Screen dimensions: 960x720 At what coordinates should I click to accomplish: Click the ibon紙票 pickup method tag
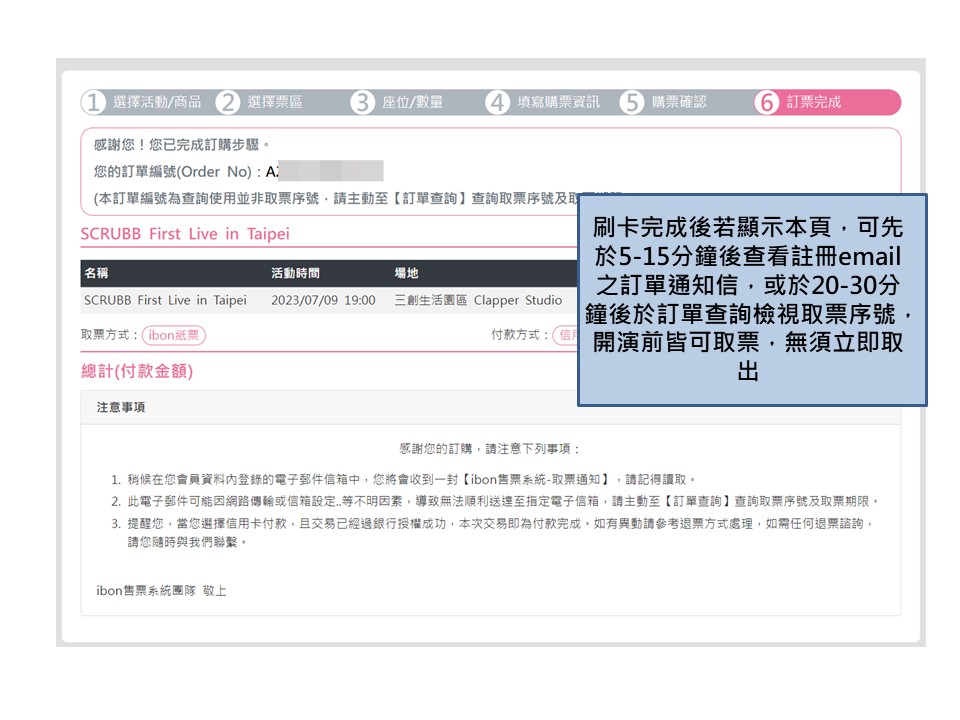(x=174, y=336)
